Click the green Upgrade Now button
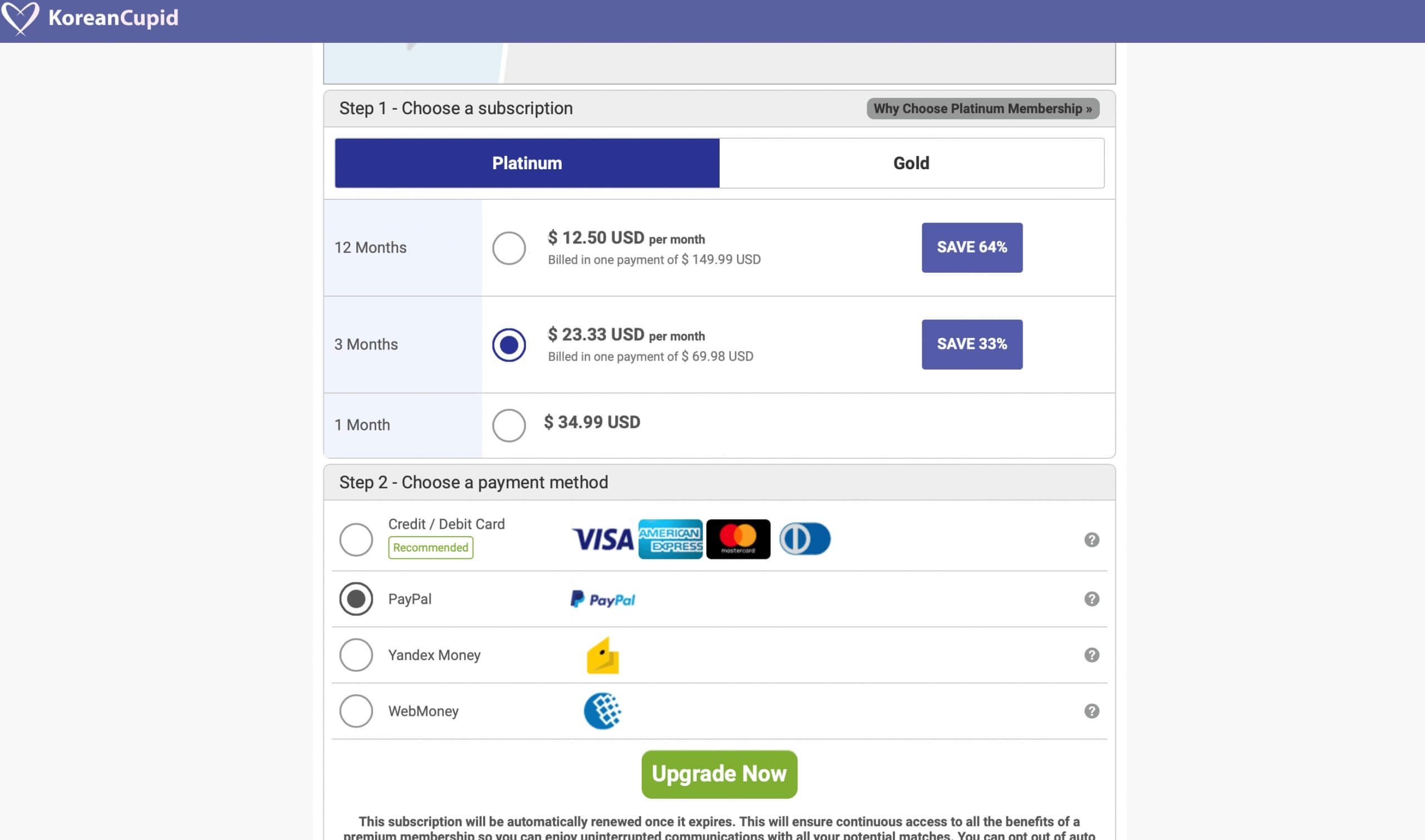Viewport: 1425px width, 840px height. [x=719, y=774]
